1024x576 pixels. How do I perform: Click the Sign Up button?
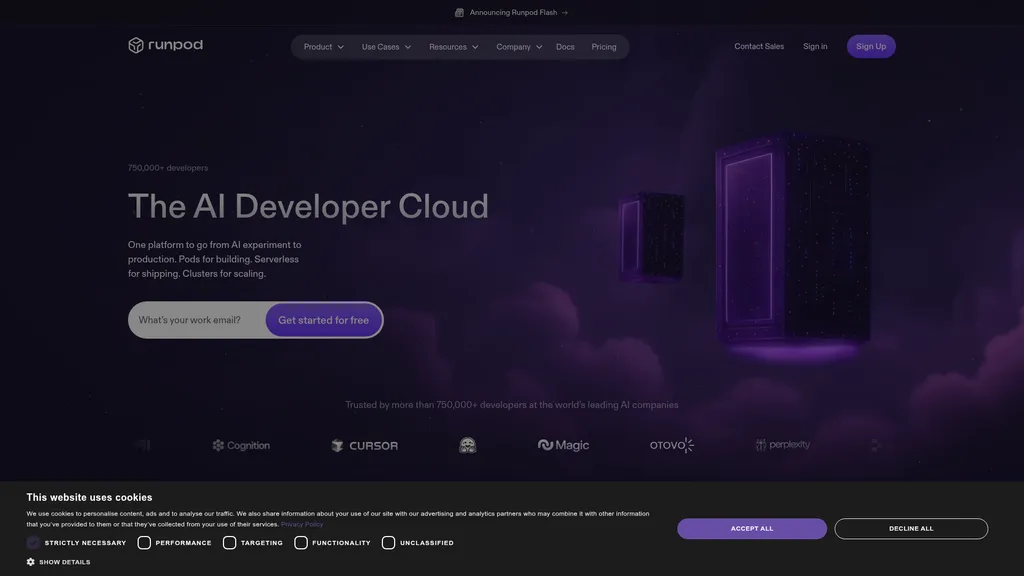point(871,46)
